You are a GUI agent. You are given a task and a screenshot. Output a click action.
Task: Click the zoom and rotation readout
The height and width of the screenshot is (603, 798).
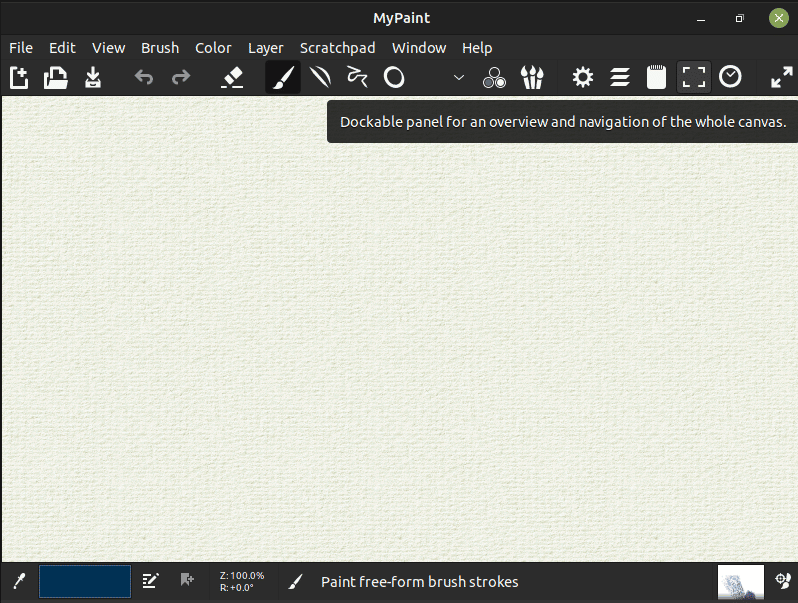pyautogui.click(x=242, y=581)
